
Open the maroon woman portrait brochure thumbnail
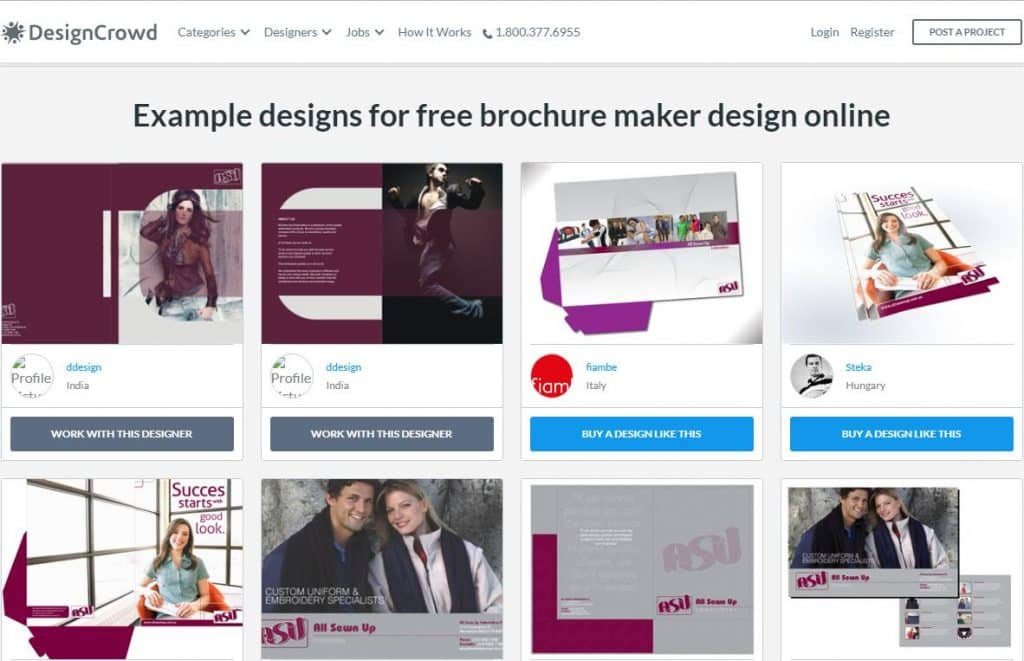click(x=122, y=253)
